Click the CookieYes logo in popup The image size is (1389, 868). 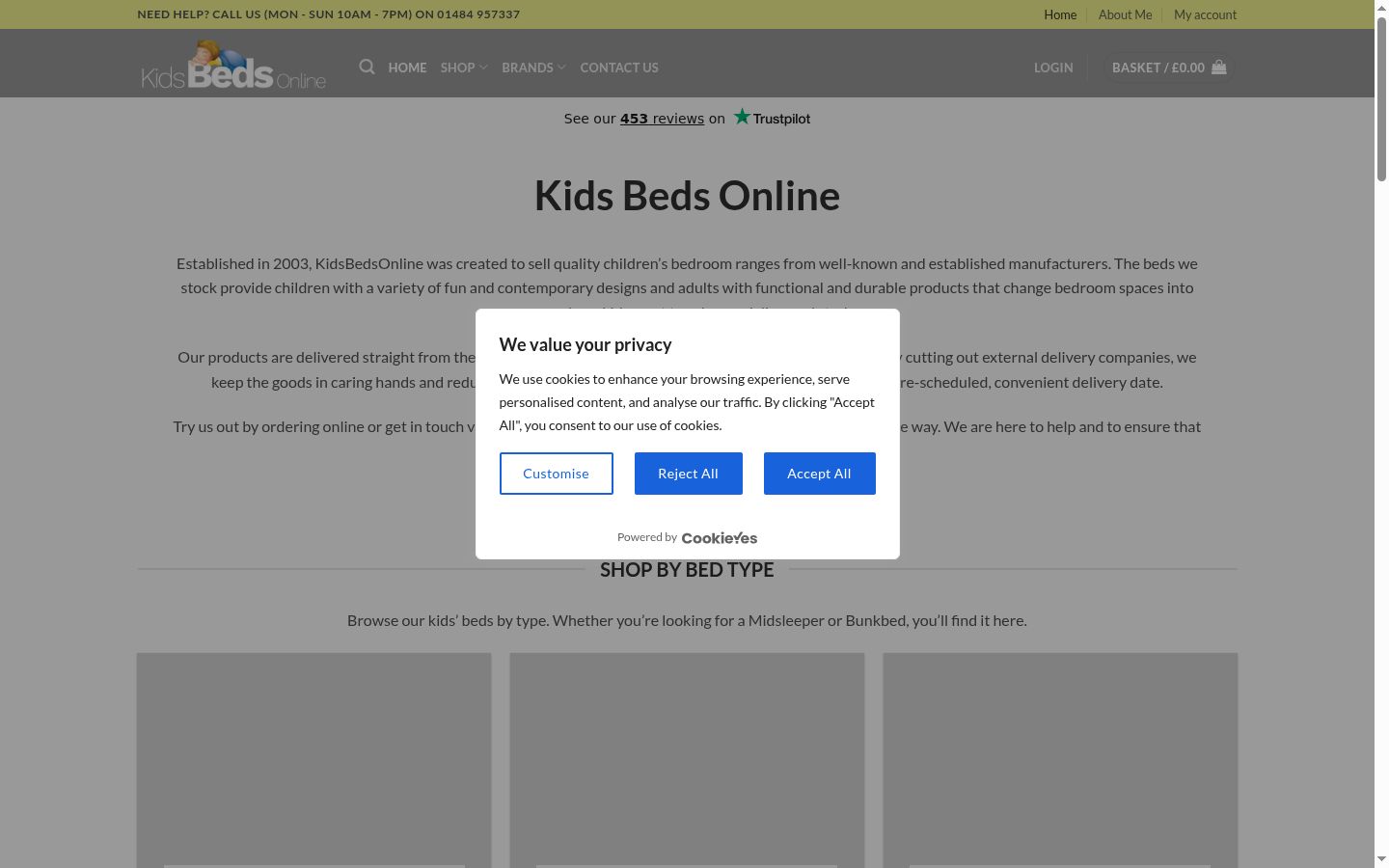point(719,538)
